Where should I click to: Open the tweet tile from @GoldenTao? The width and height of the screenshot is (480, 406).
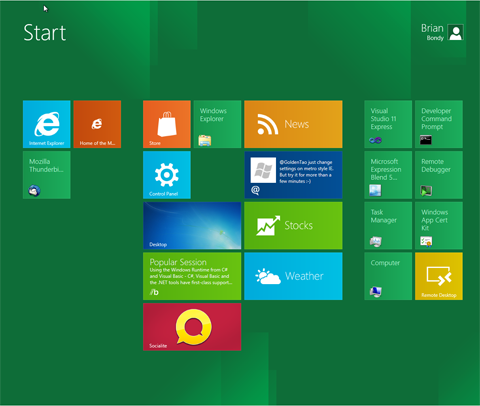[293, 175]
